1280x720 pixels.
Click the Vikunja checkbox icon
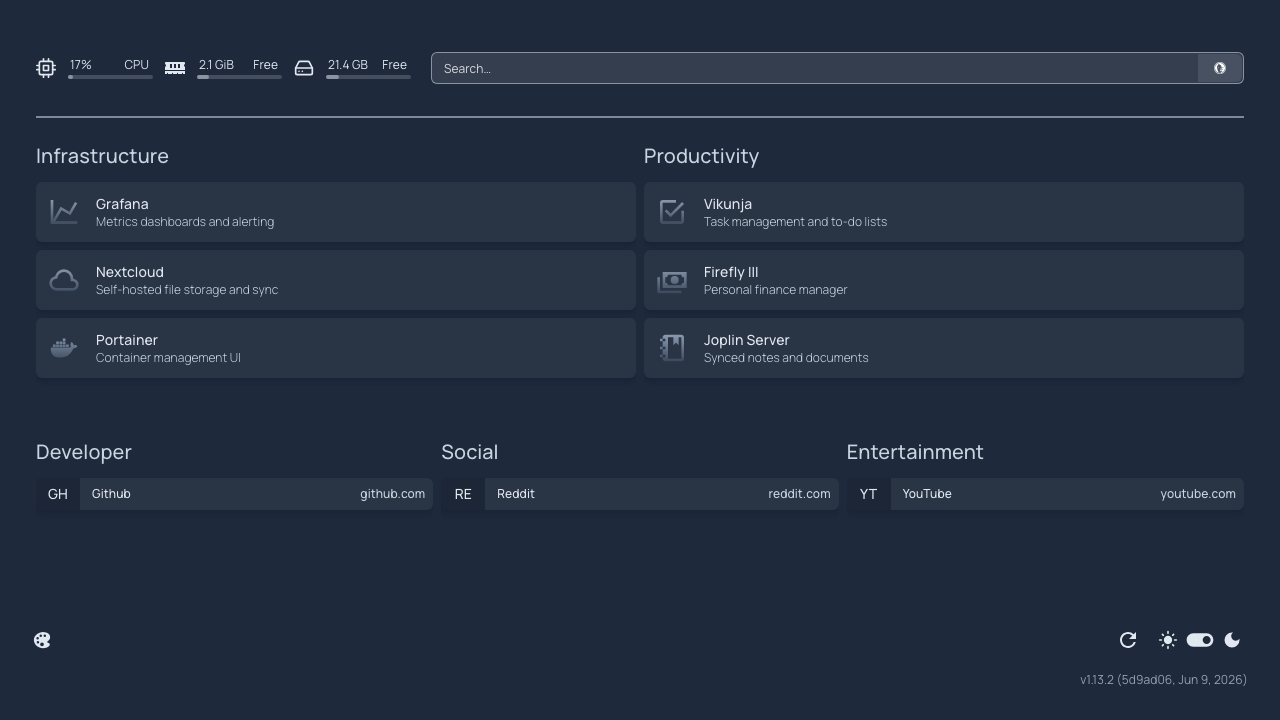pyautogui.click(x=672, y=212)
